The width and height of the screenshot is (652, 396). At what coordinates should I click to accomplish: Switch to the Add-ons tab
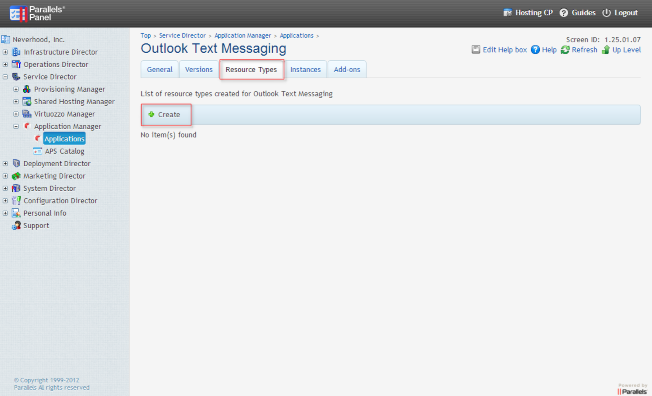[347, 69]
